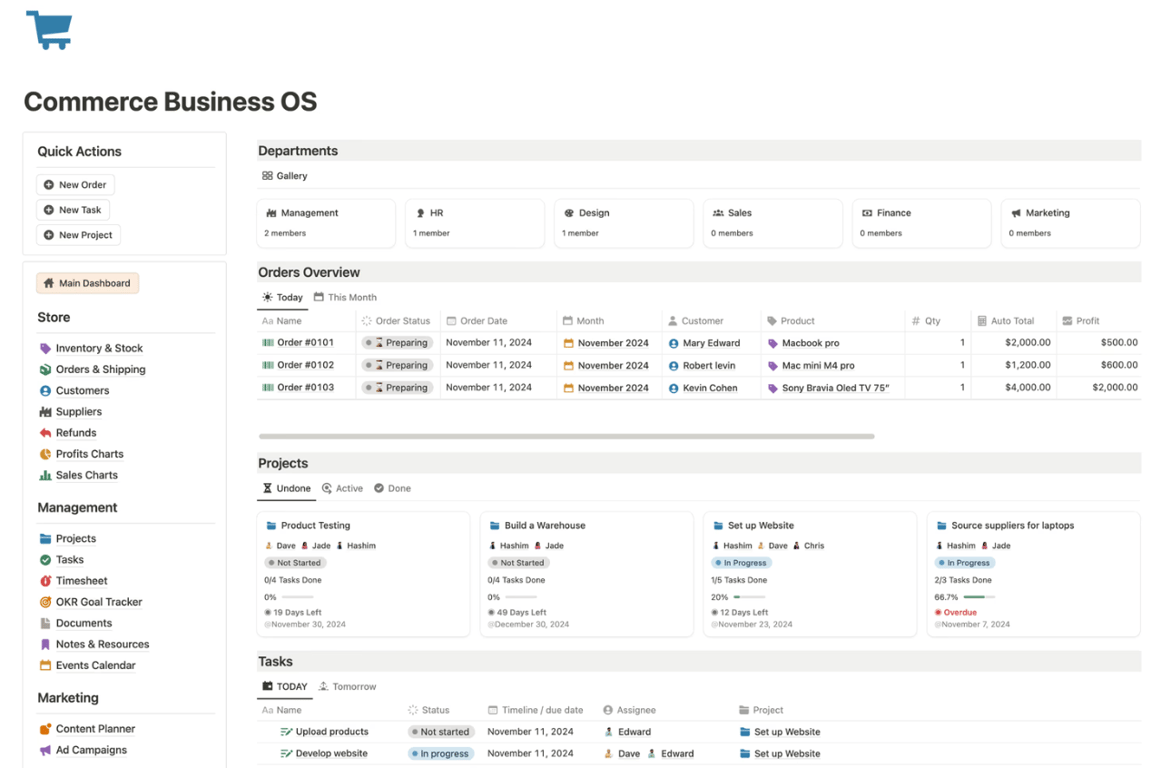Click the red Overdue label
The image size is (1161, 768).
tap(960, 612)
